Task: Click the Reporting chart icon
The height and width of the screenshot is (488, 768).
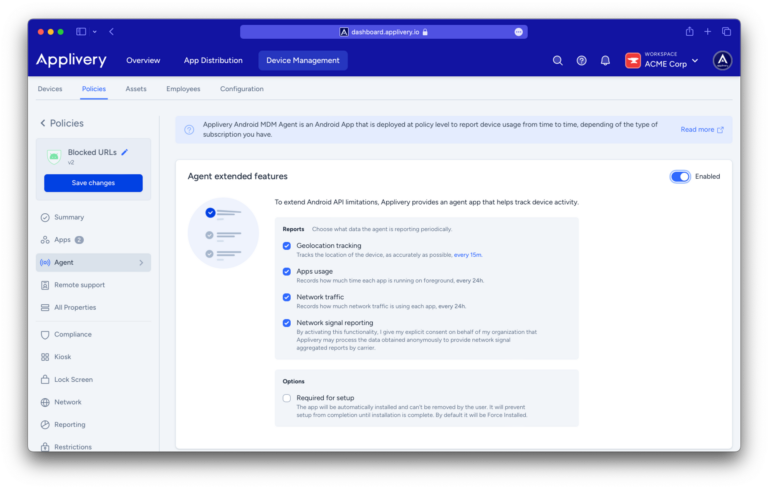Action: 45,425
